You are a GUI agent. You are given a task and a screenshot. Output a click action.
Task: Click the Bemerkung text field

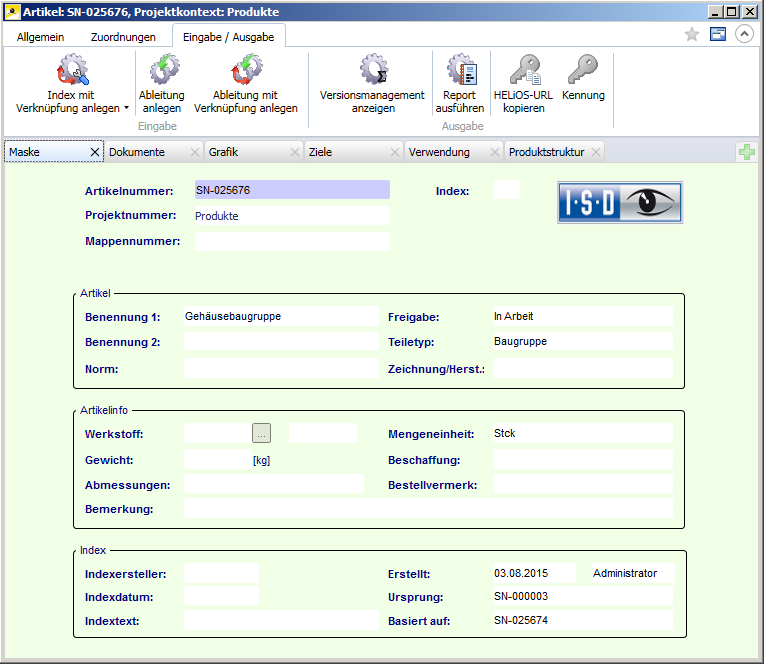[x=427, y=509]
